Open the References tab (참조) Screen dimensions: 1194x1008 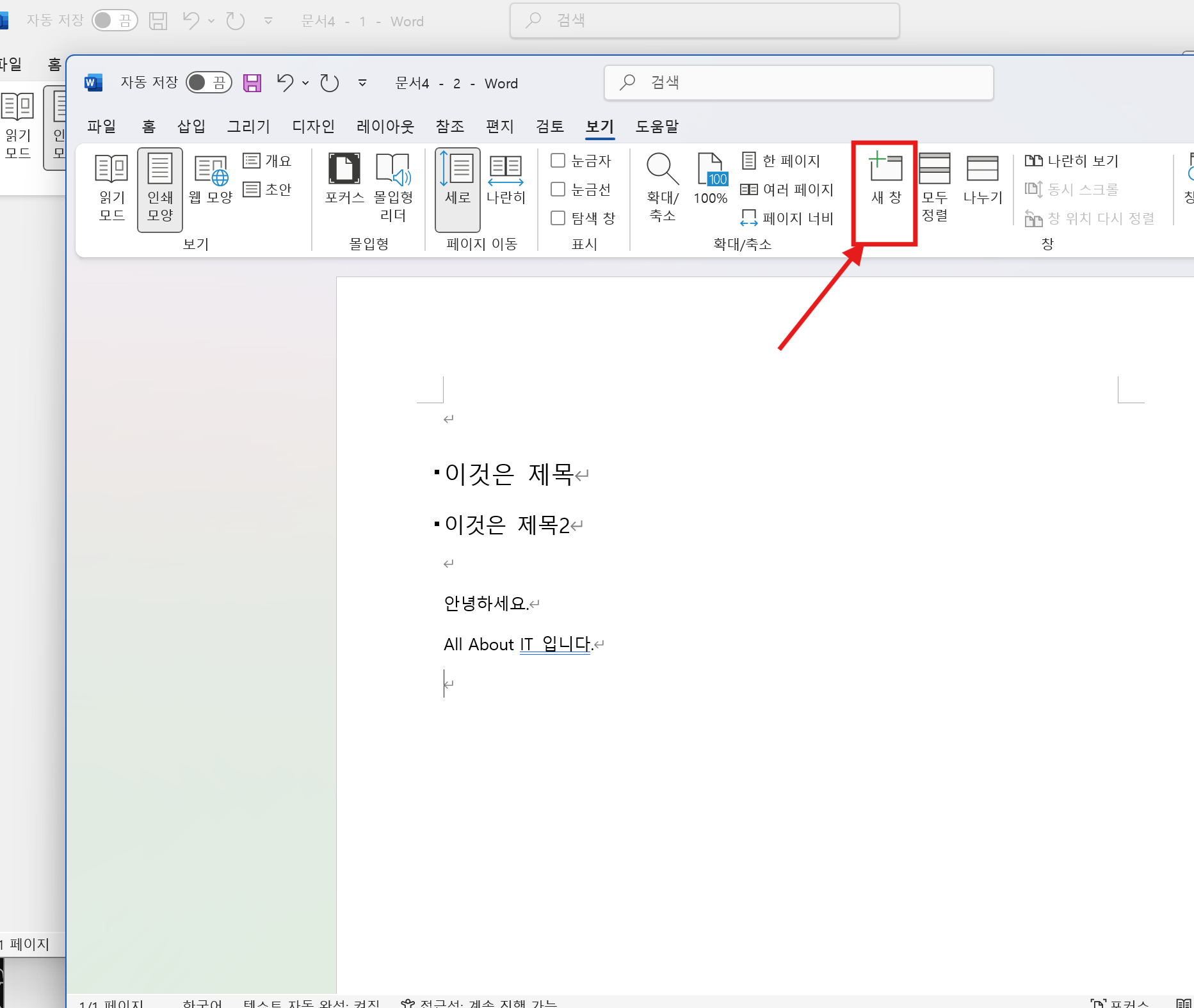450,127
